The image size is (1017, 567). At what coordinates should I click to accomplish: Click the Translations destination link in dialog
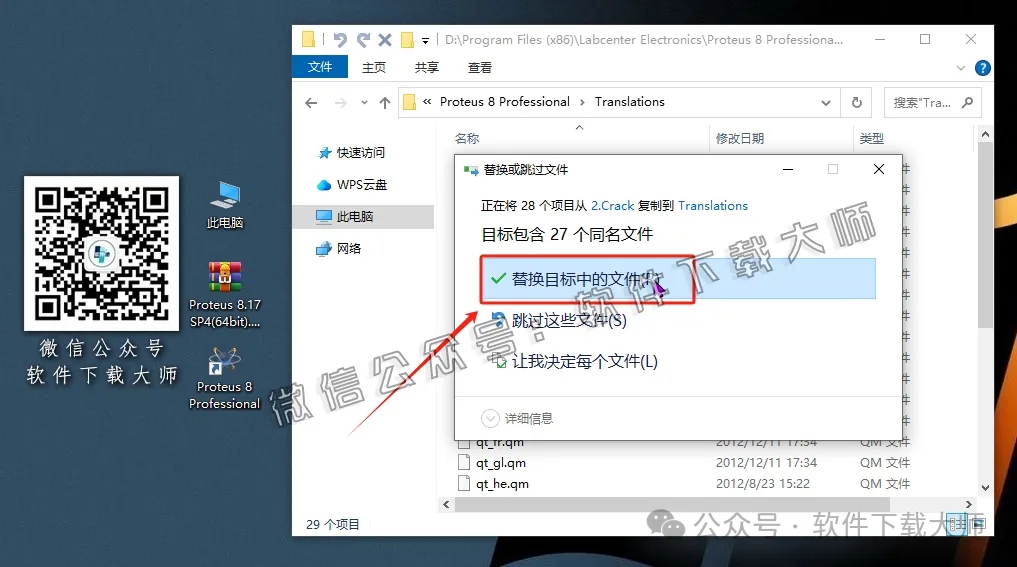[x=713, y=206]
